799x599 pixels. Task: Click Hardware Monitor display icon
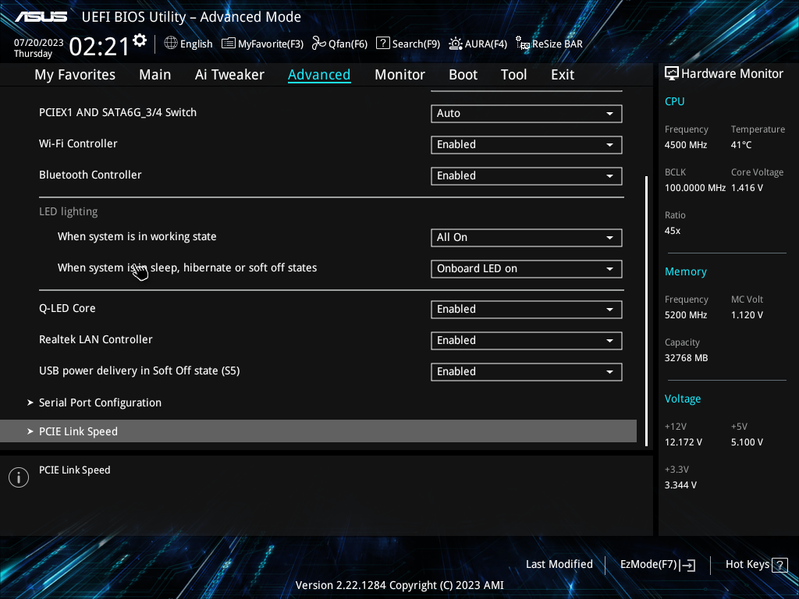[x=672, y=73]
